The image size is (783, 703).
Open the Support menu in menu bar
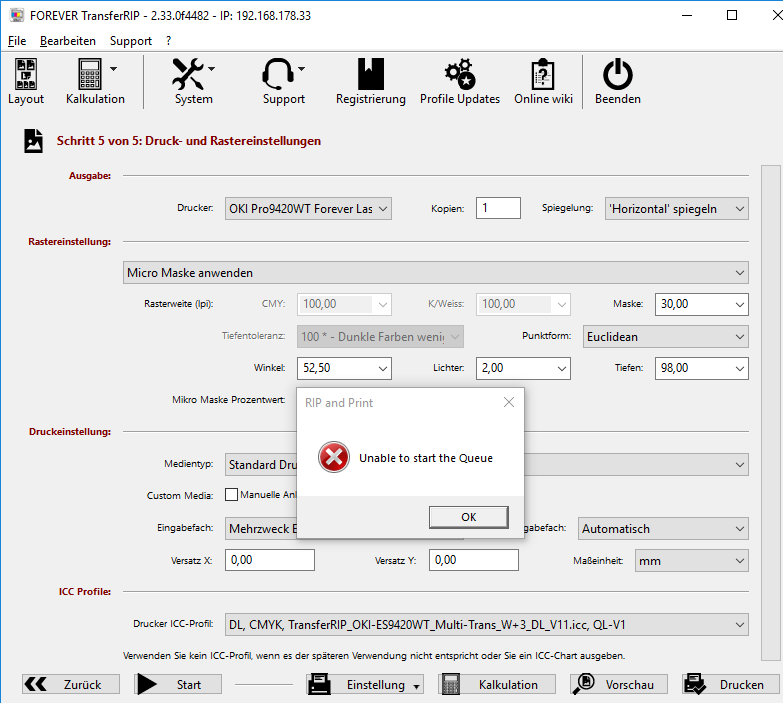coord(131,41)
